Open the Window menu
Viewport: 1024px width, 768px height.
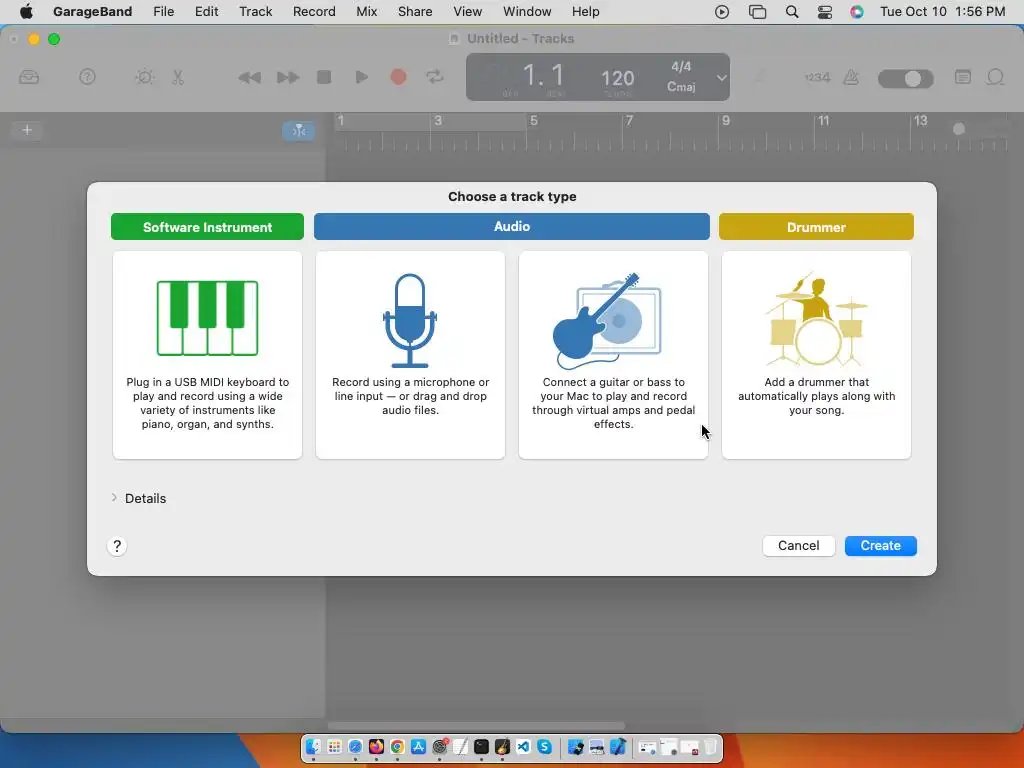tap(527, 11)
